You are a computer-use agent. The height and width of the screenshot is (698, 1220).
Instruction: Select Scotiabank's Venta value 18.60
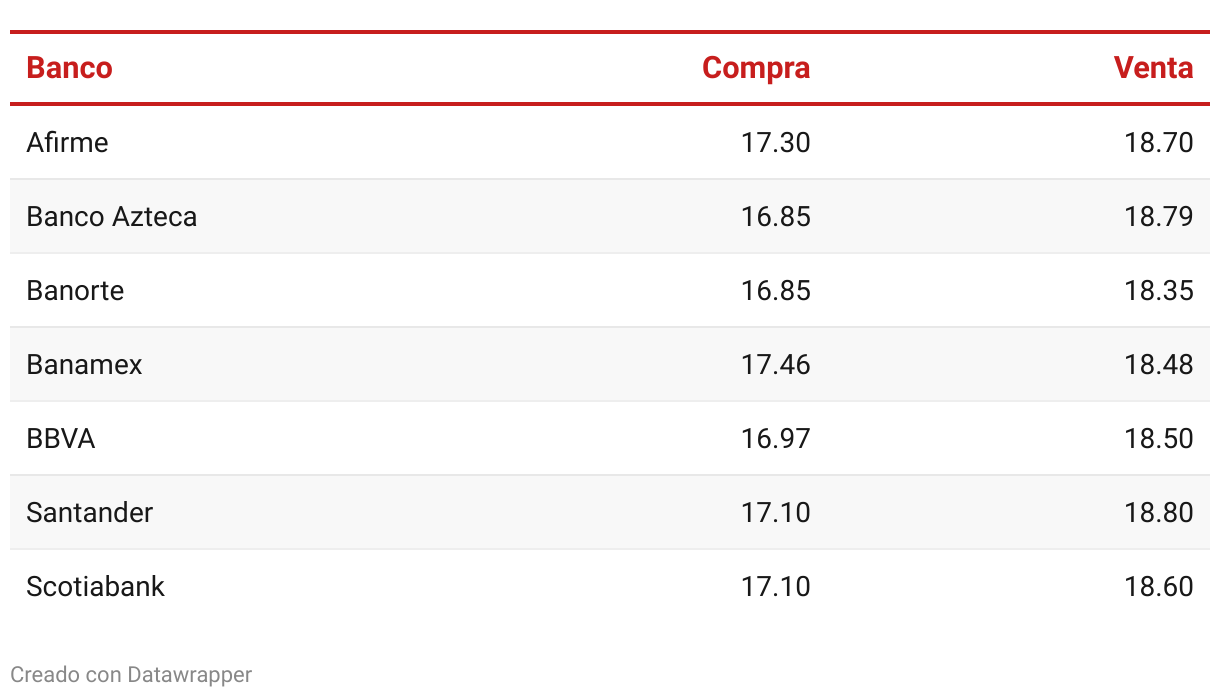(1159, 586)
